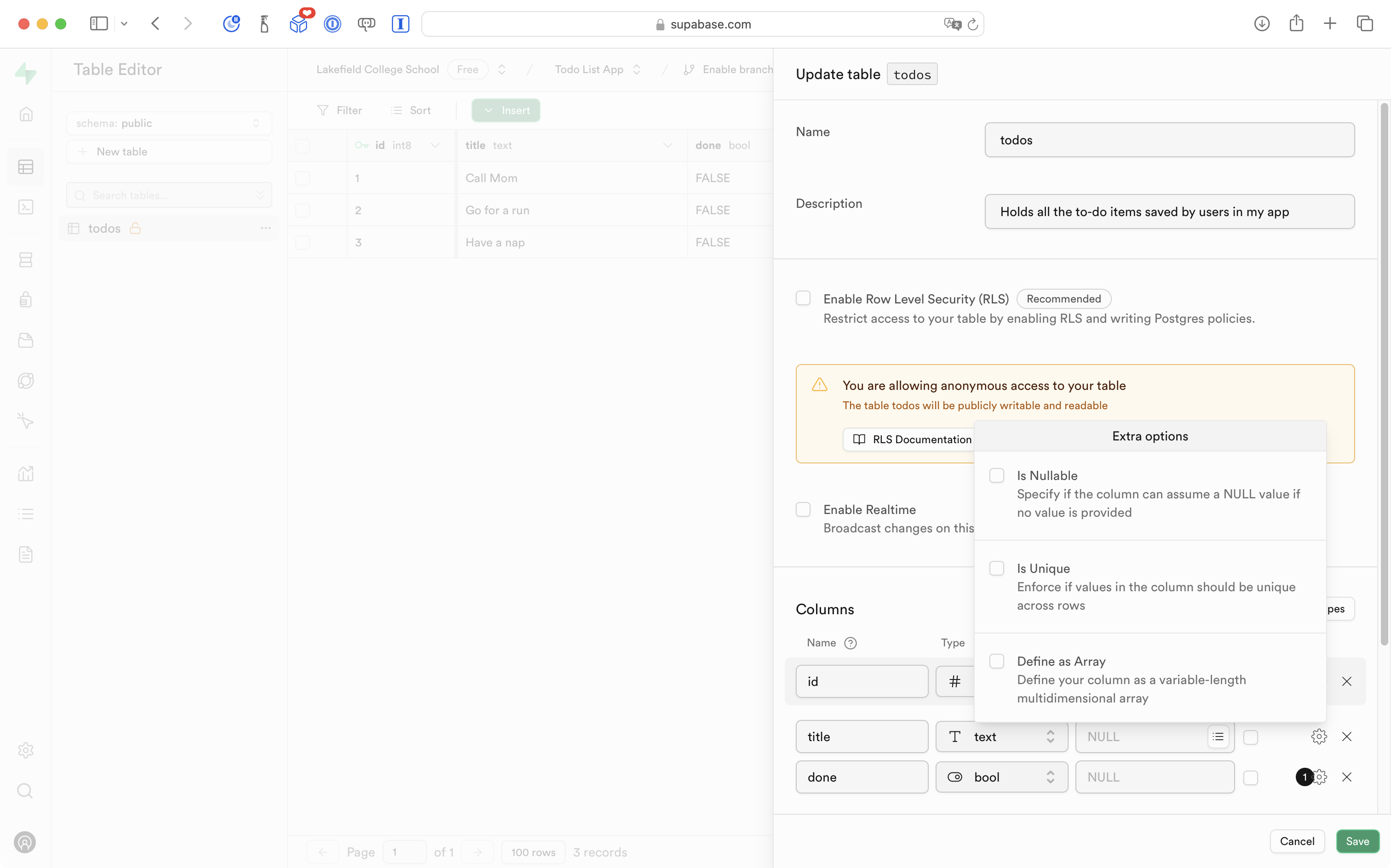The width and height of the screenshot is (1391, 868).
Task: Click the list icon in title default value
Action: point(1218,737)
